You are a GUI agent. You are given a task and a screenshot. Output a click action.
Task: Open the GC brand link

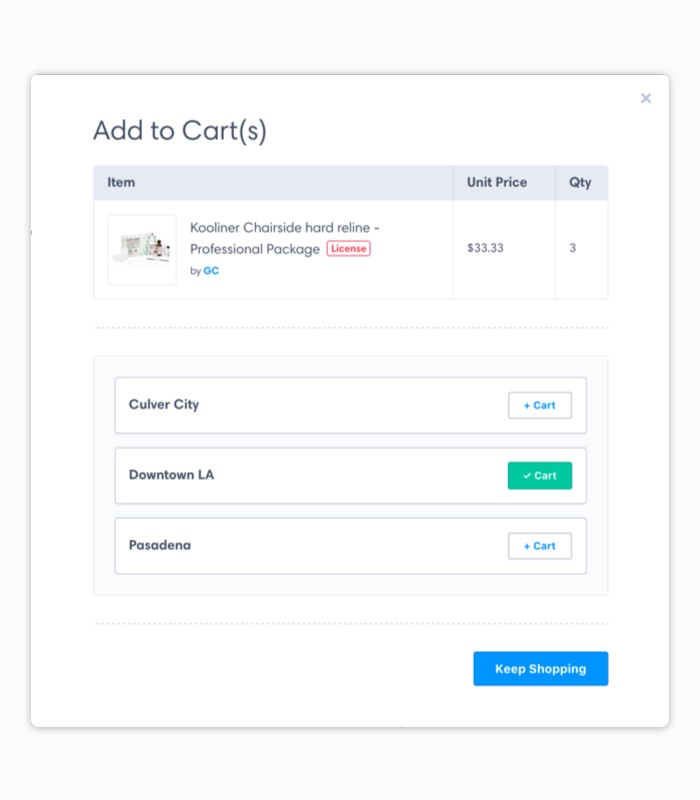[211, 271]
